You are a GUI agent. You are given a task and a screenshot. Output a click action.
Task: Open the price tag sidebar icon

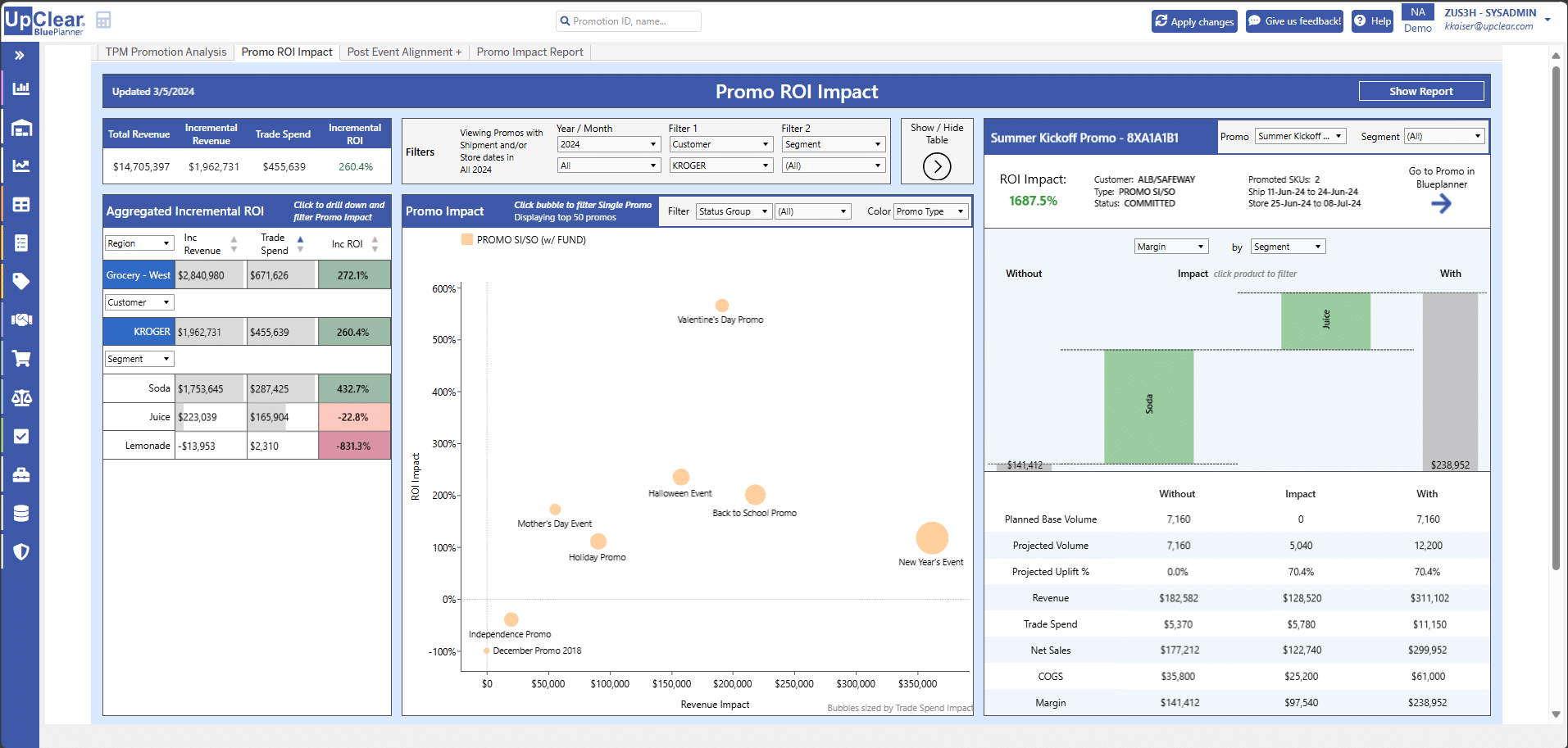point(21,281)
